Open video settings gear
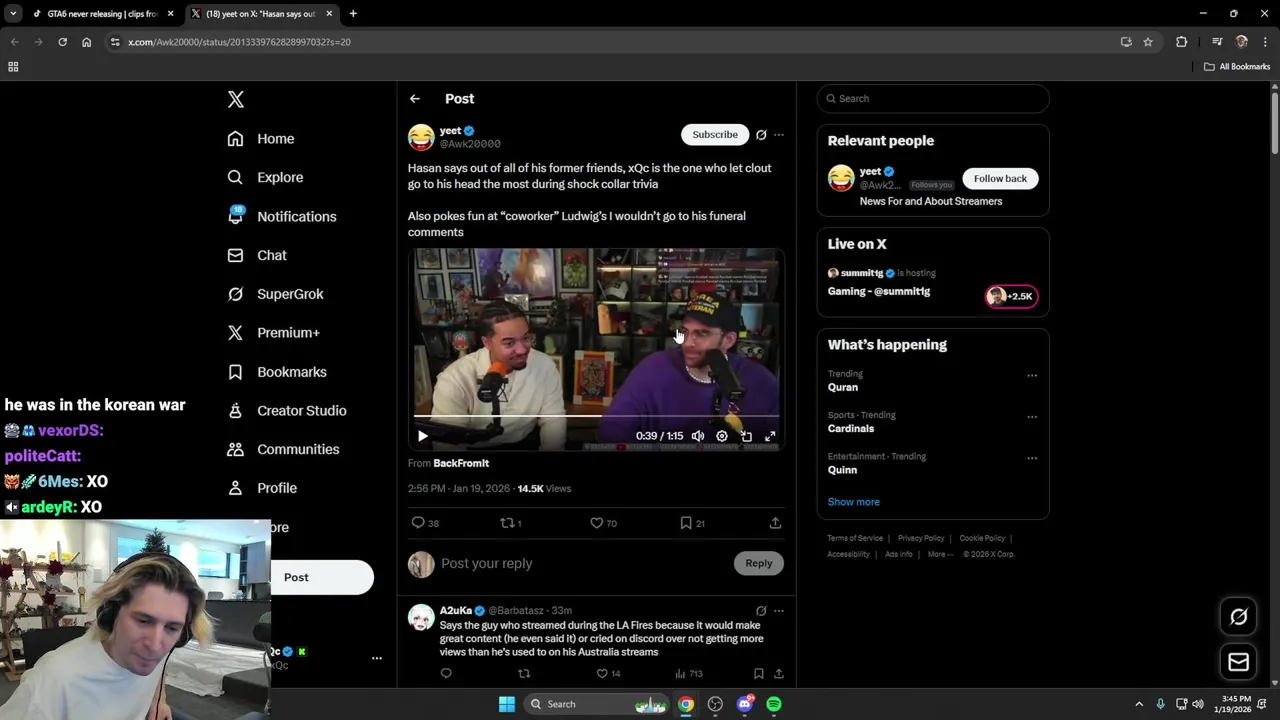Image resolution: width=1280 pixels, height=720 pixels. point(722,436)
